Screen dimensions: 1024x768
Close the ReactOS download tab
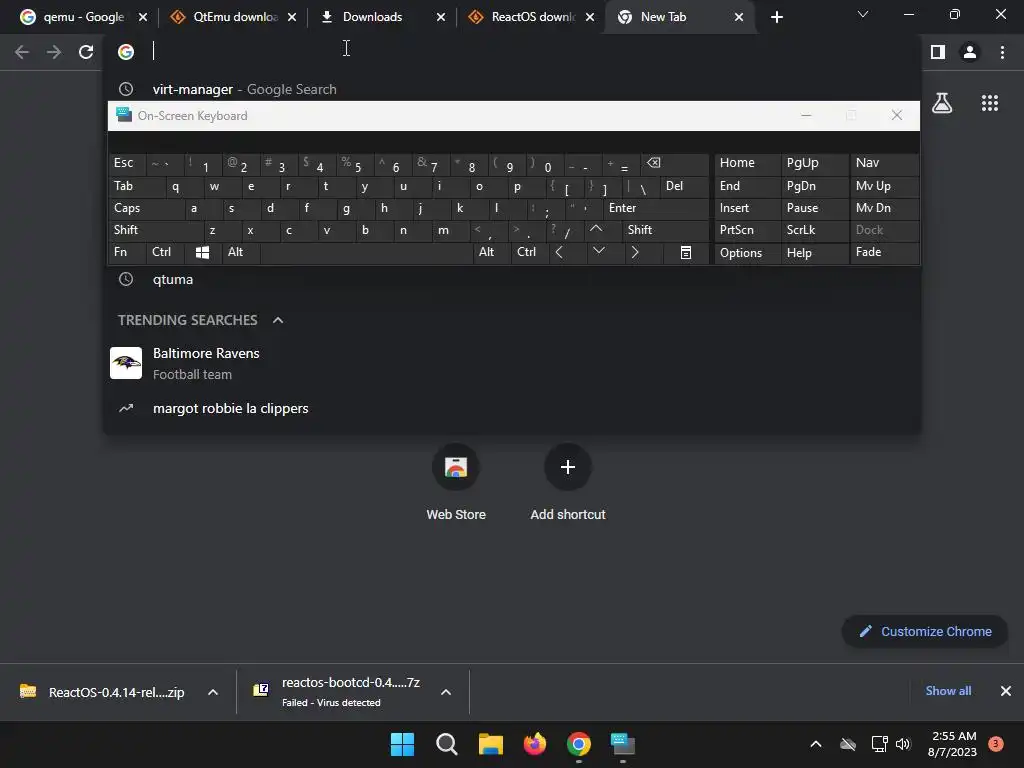(590, 17)
